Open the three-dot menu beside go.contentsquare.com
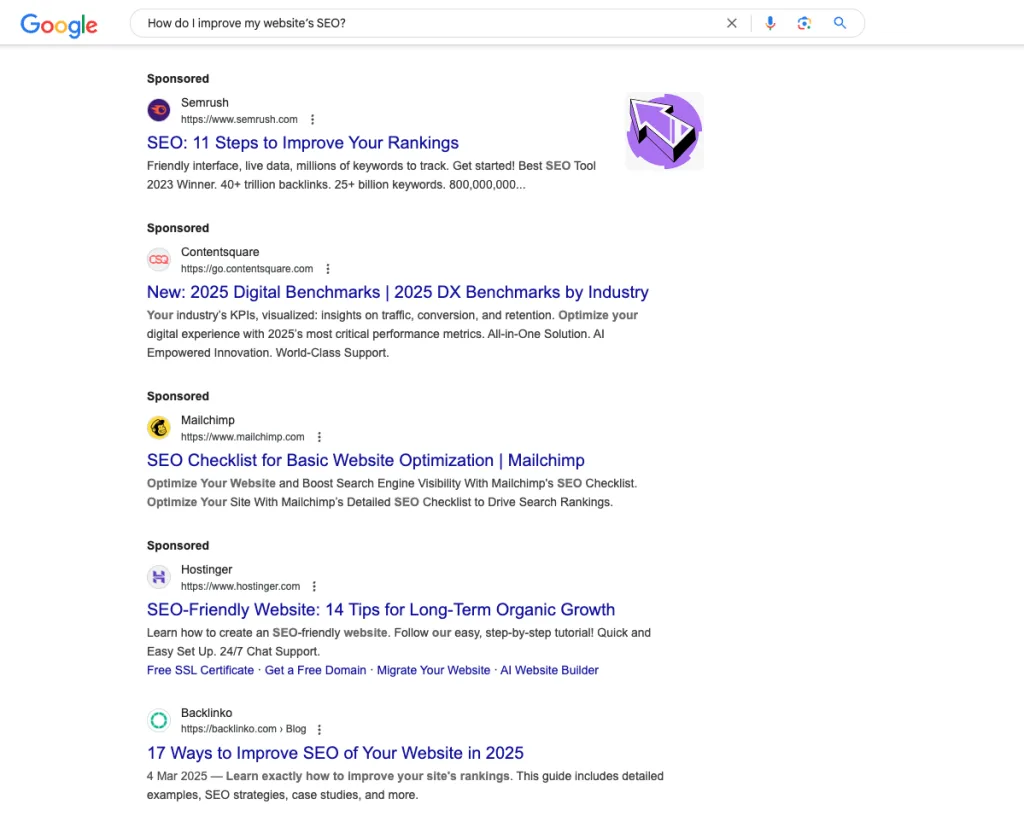Viewport: 1024px width, 816px height. (x=328, y=269)
